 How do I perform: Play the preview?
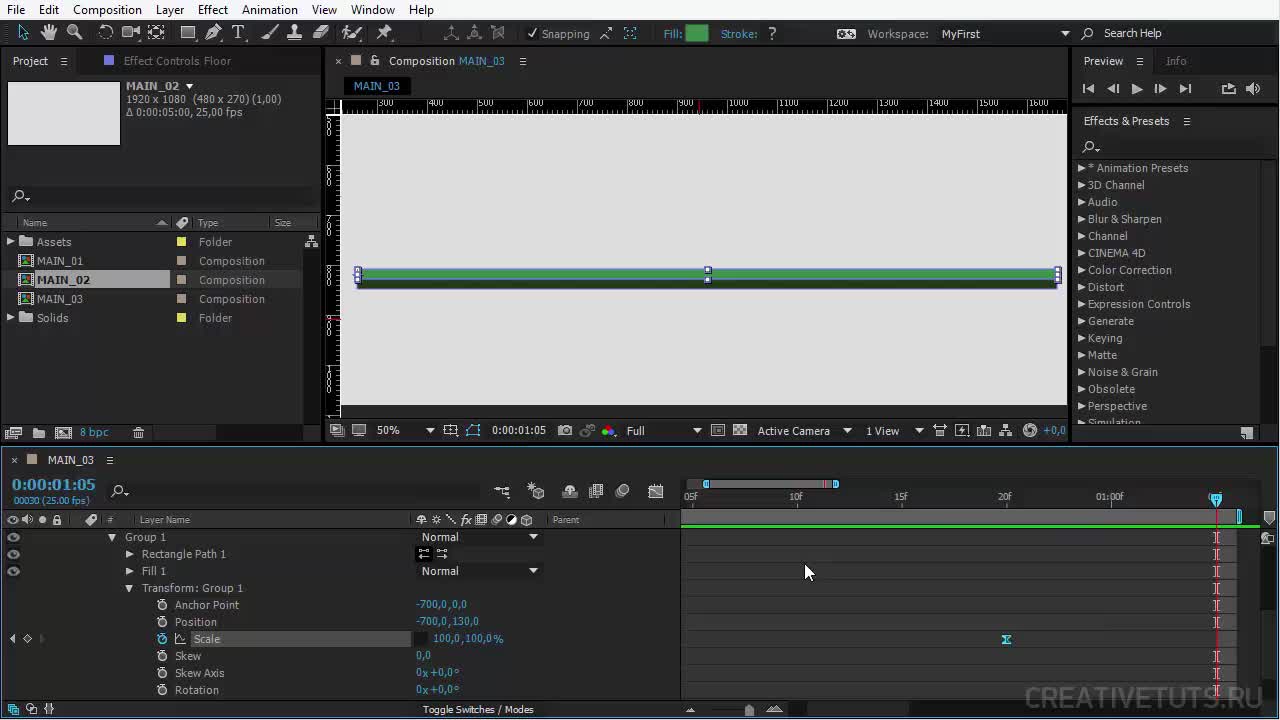1136,89
